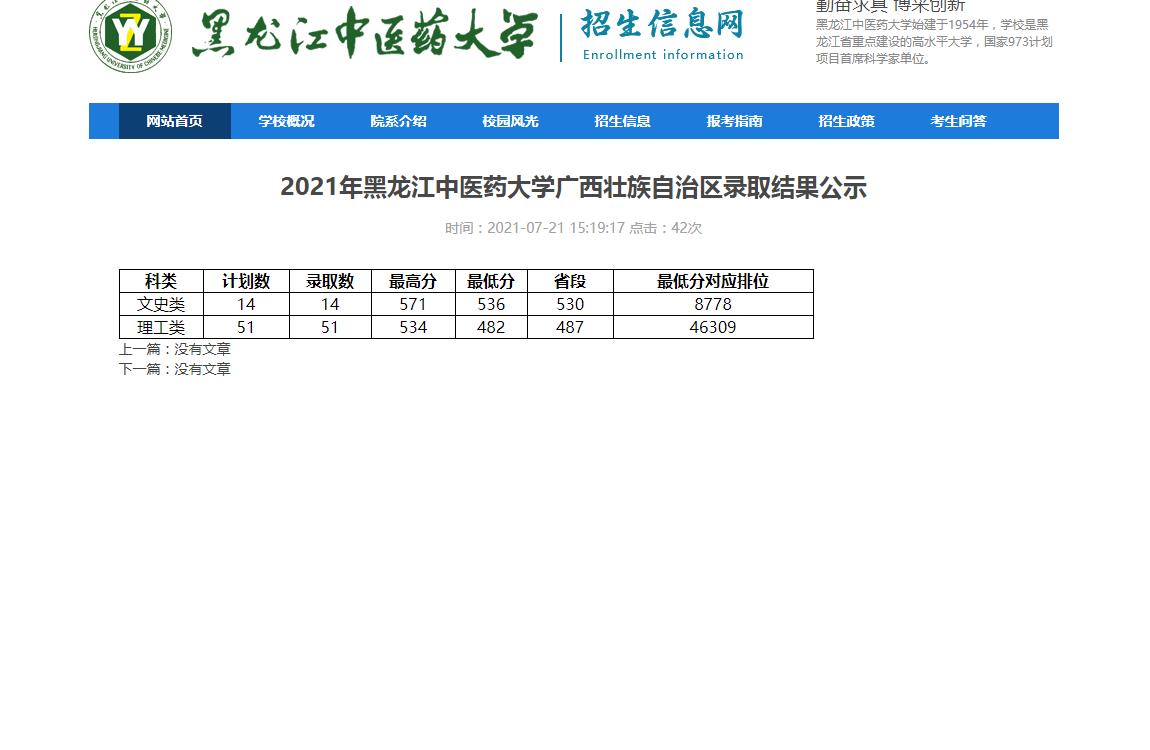This screenshot has height=750, width=1150.
Task: Select the 最高分 header cell
Action: (414, 281)
